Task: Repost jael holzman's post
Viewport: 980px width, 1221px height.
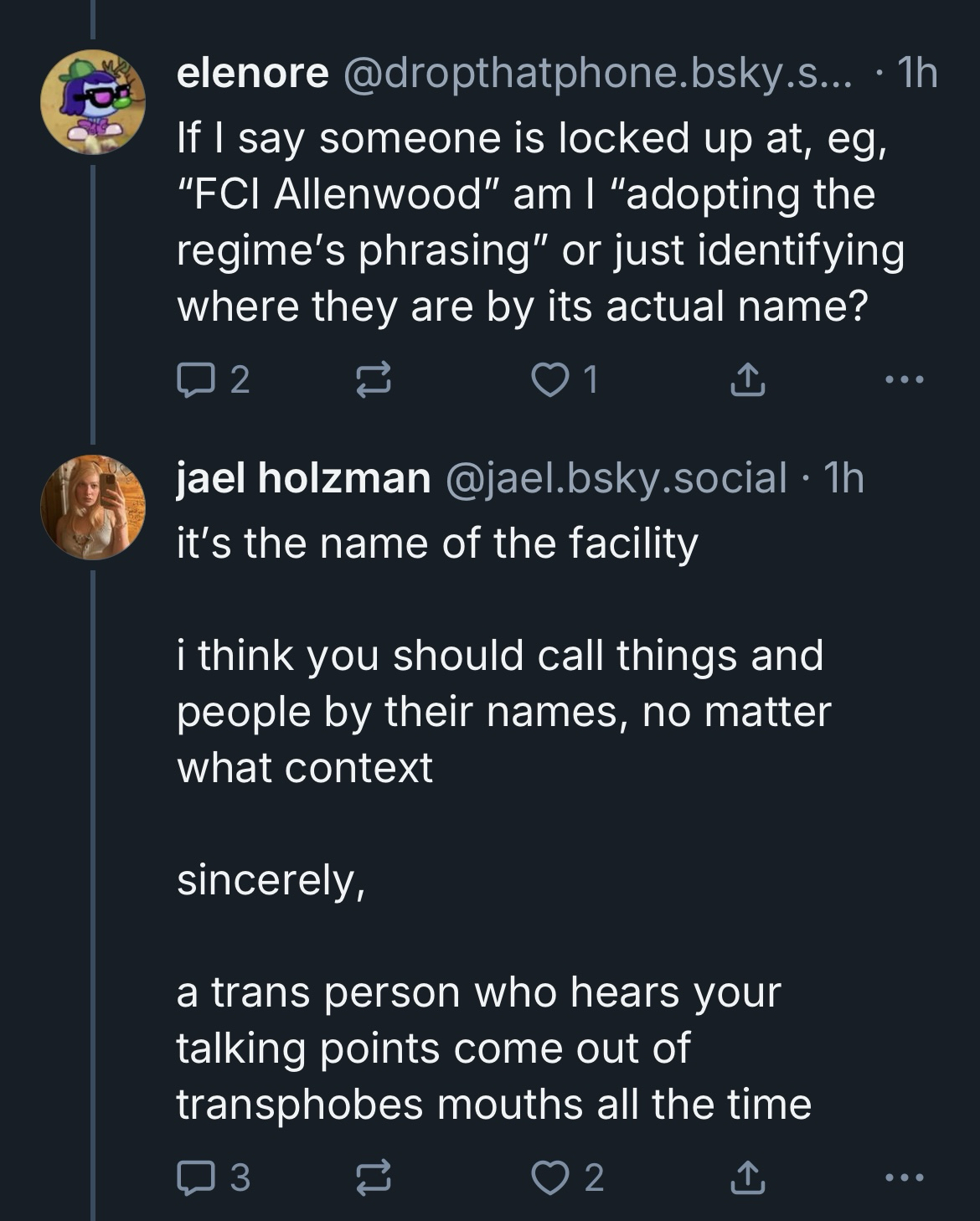Action: [374, 1178]
